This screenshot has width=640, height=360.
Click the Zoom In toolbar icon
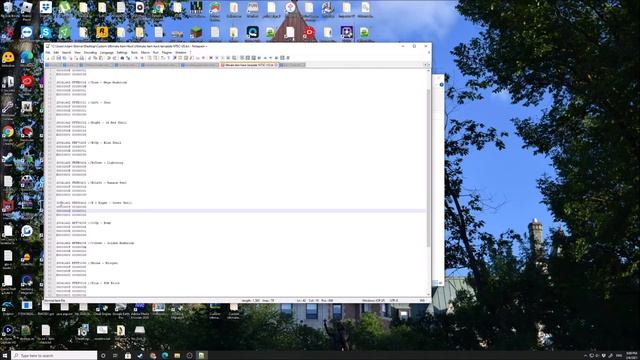point(136,58)
